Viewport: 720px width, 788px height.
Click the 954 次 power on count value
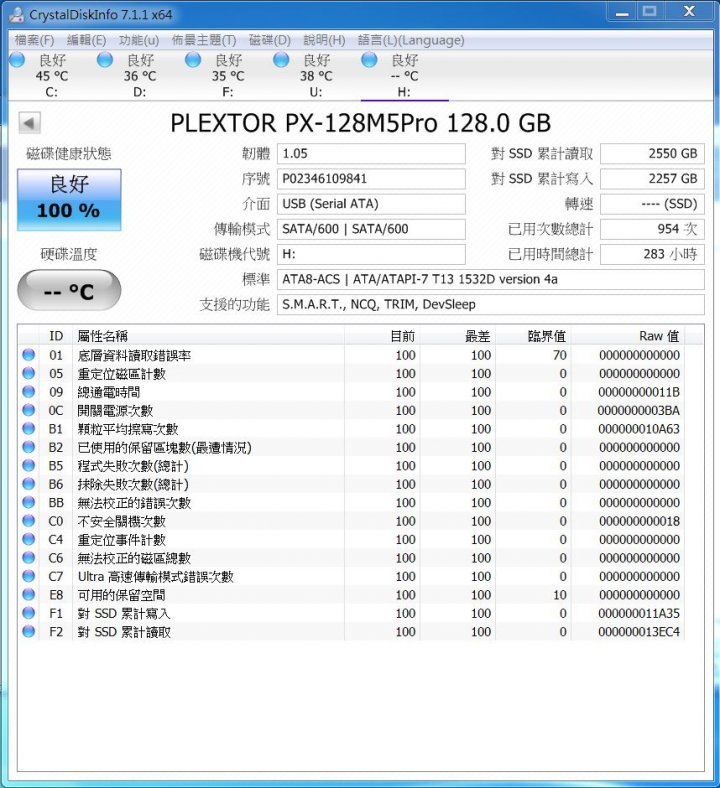(652, 229)
